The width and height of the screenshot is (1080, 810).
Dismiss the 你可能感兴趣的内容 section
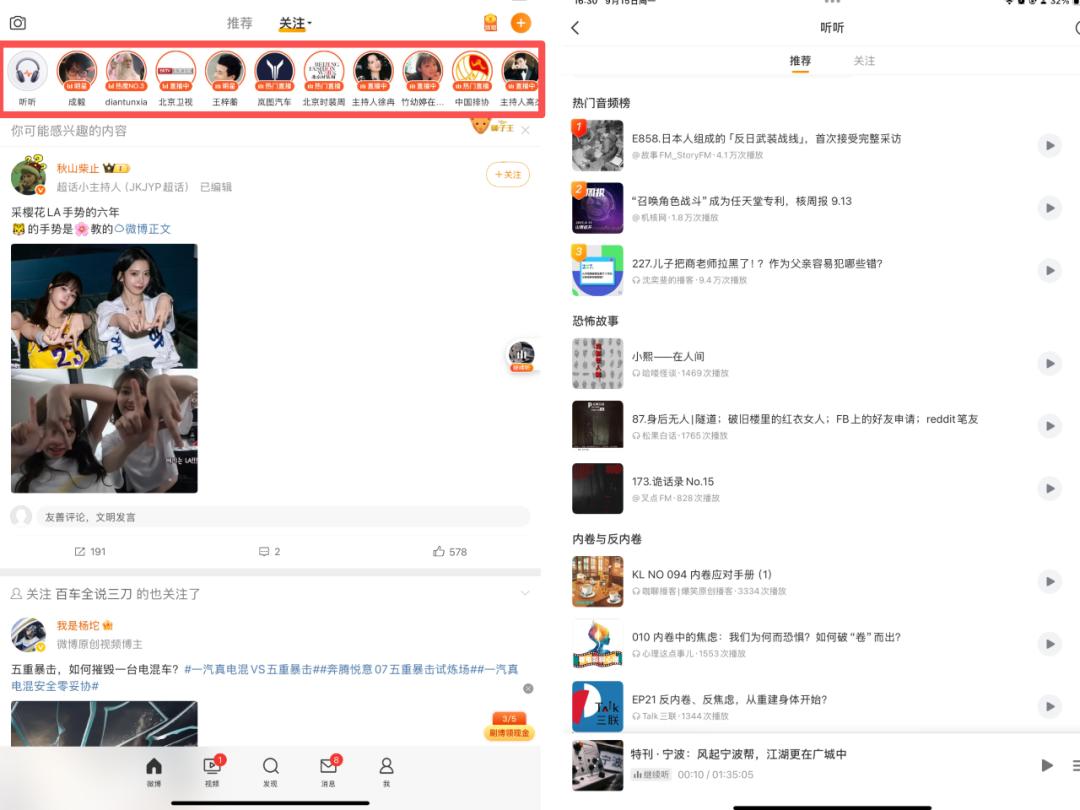pos(526,130)
